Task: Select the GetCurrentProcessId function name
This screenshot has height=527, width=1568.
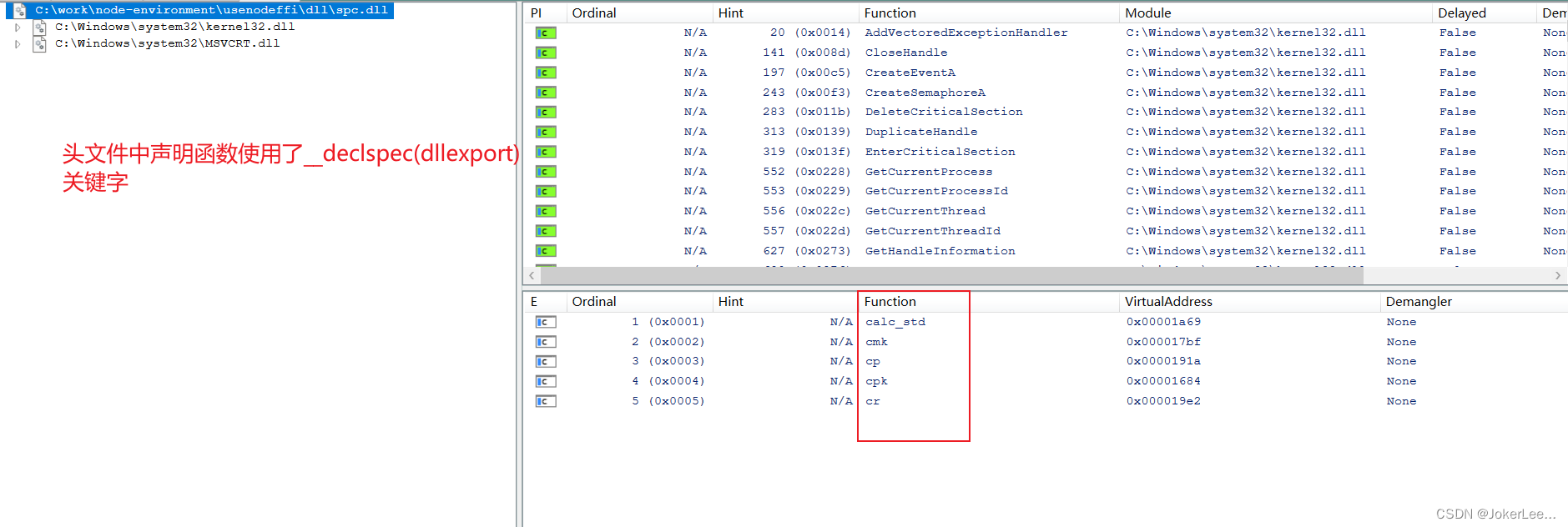Action: [x=936, y=191]
